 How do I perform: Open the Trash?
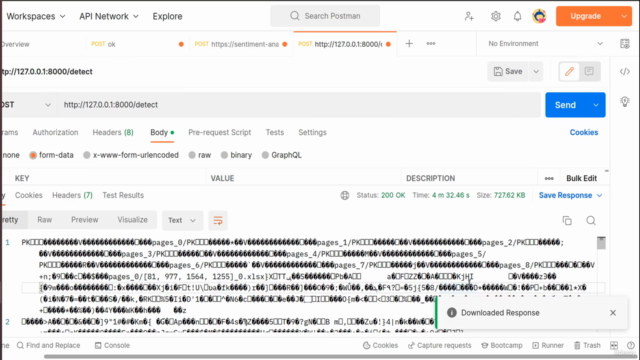coord(587,345)
